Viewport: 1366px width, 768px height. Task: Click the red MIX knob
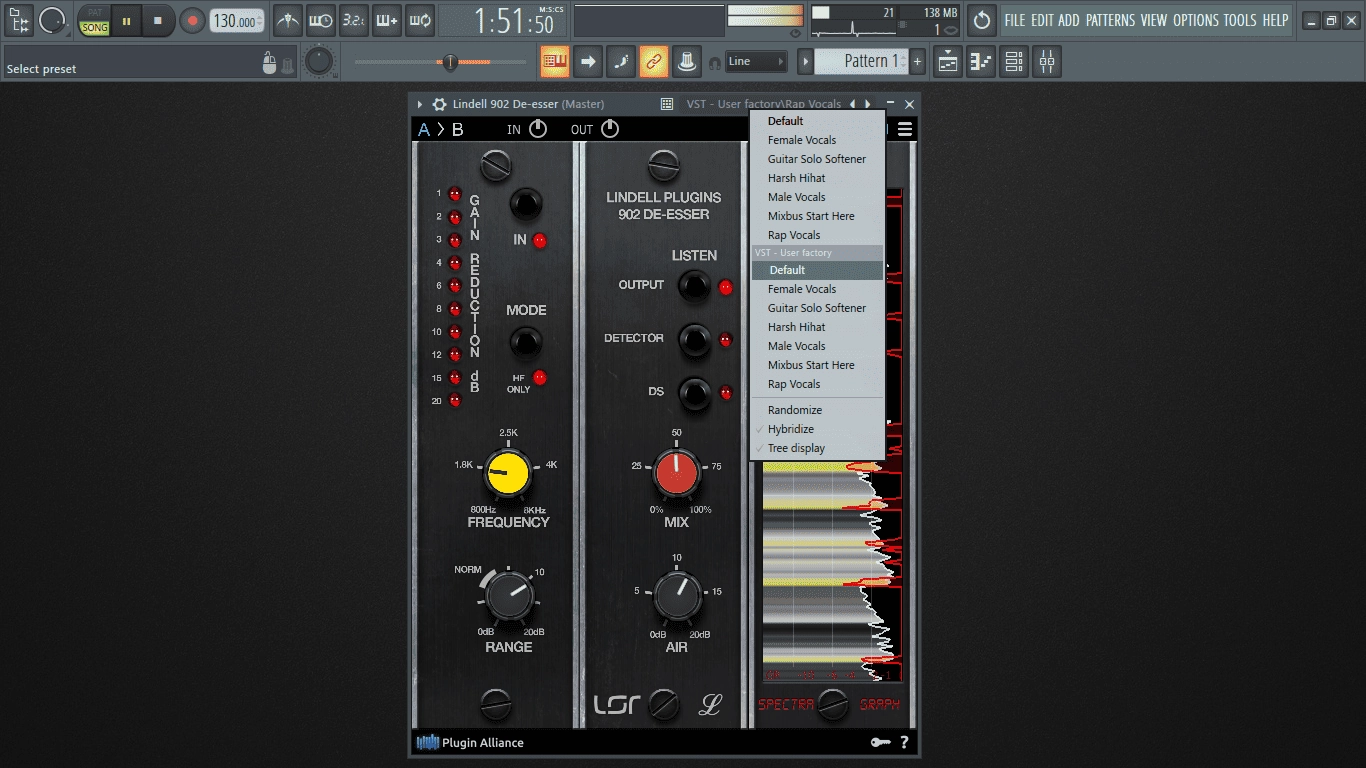676,473
